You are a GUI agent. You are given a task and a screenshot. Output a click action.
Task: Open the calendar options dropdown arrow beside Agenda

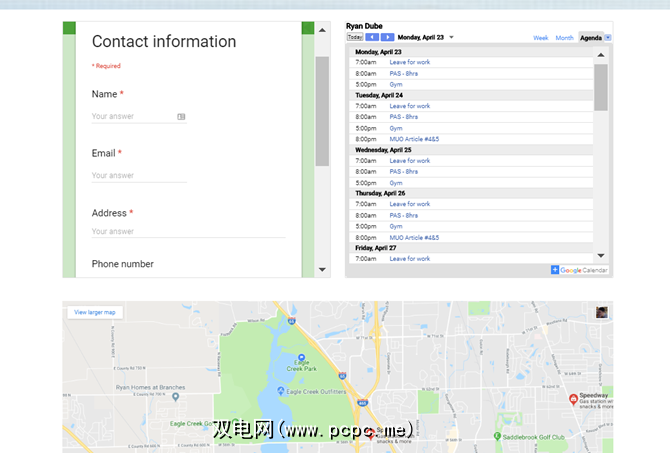tap(608, 38)
